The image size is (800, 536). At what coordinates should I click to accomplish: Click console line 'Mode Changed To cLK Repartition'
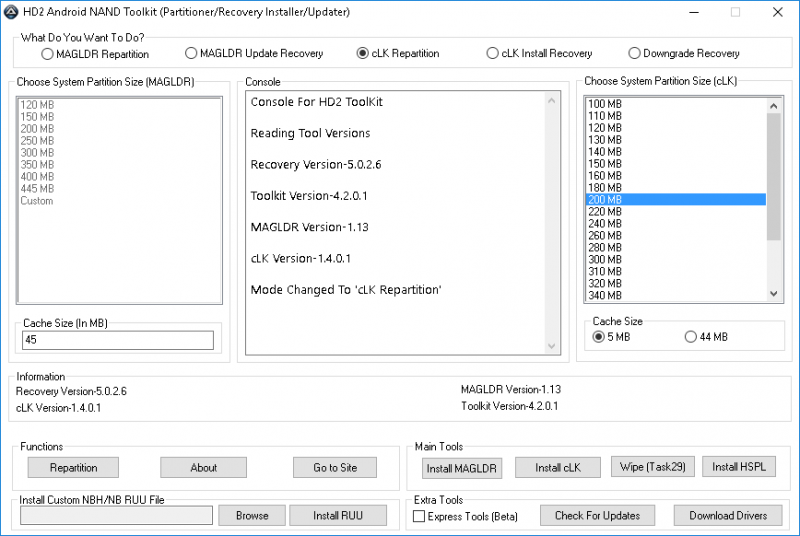(x=346, y=290)
